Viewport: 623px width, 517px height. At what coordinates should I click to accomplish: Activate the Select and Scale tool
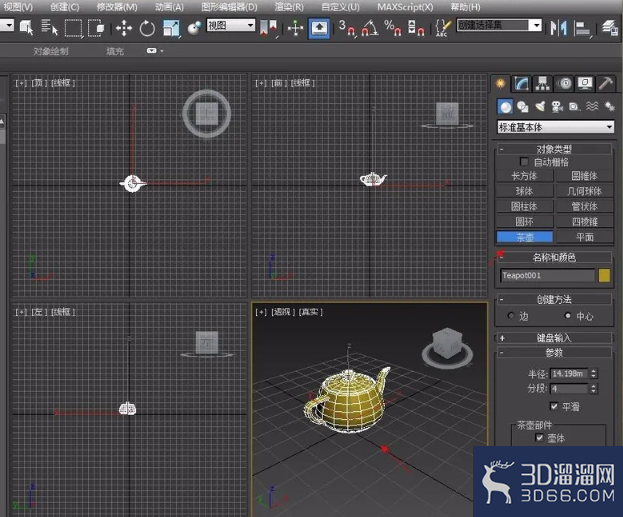point(171,28)
